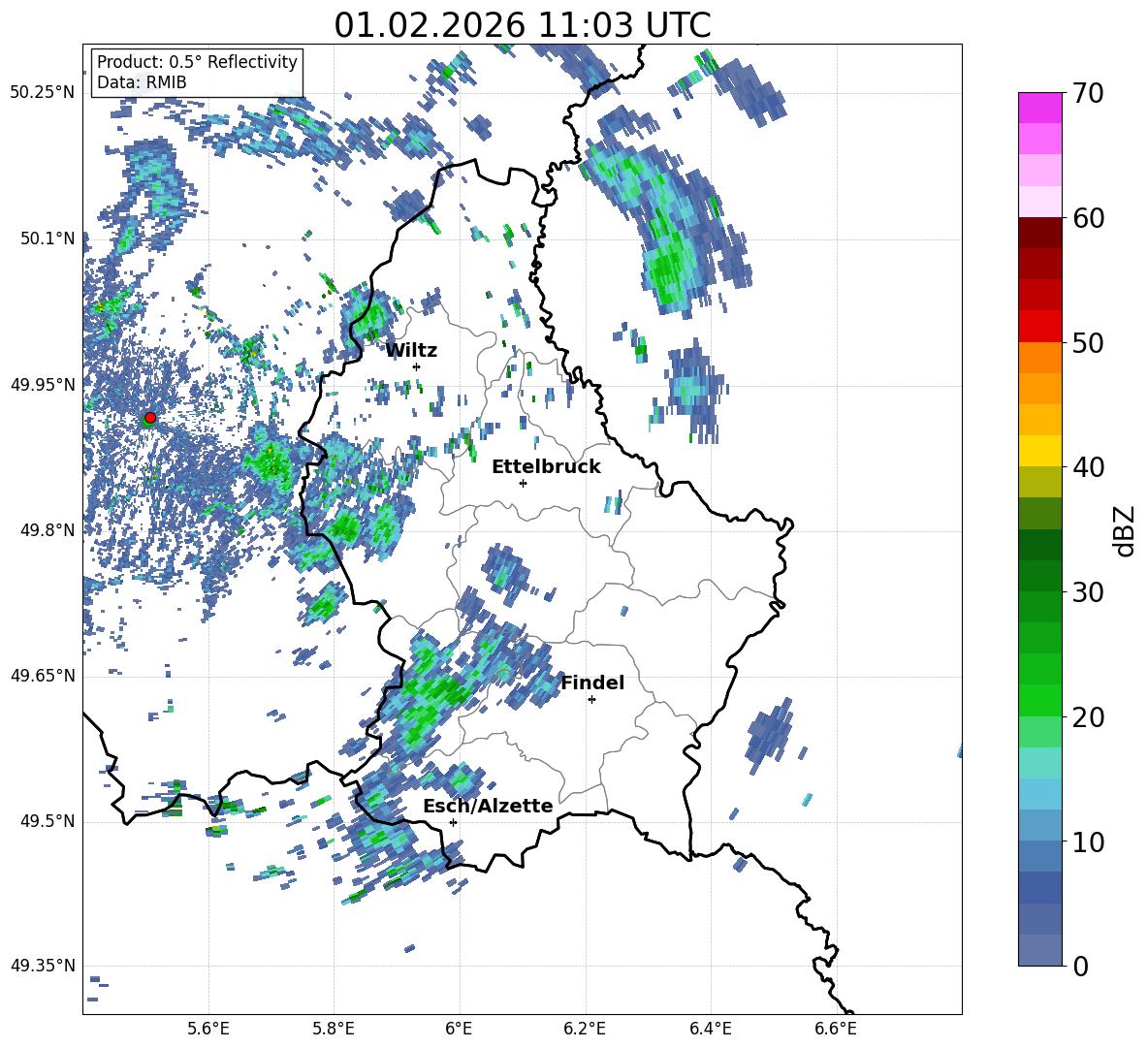Click the cross marker below Wiltz
Viewport: 1148px width, 1048px height.
pos(417,366)
